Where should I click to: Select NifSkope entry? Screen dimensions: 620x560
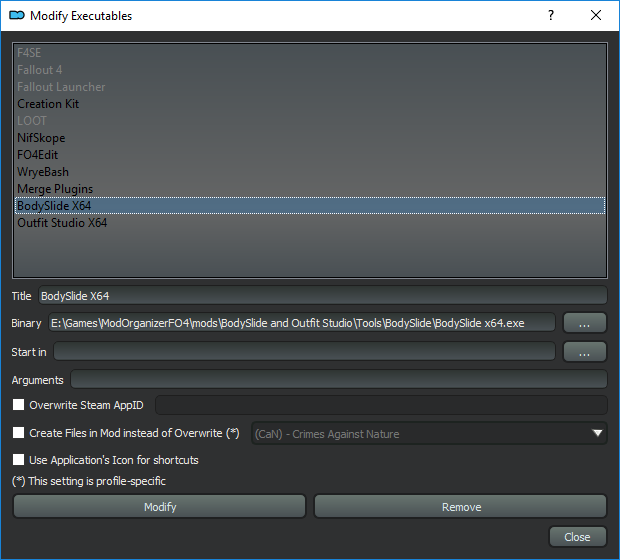[310, 138]
